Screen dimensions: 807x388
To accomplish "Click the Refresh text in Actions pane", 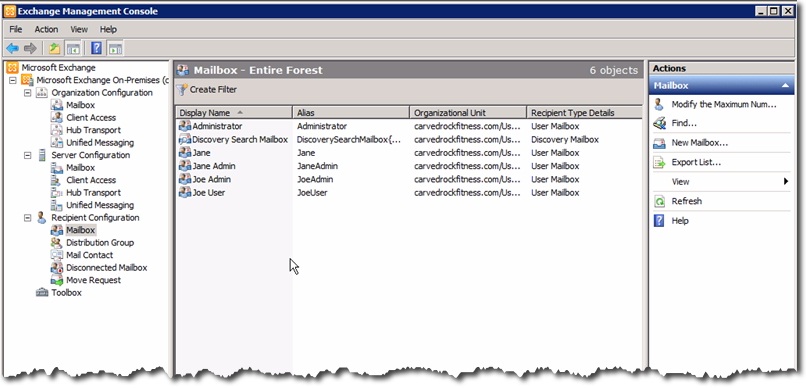I will click(x=686, y=201).
